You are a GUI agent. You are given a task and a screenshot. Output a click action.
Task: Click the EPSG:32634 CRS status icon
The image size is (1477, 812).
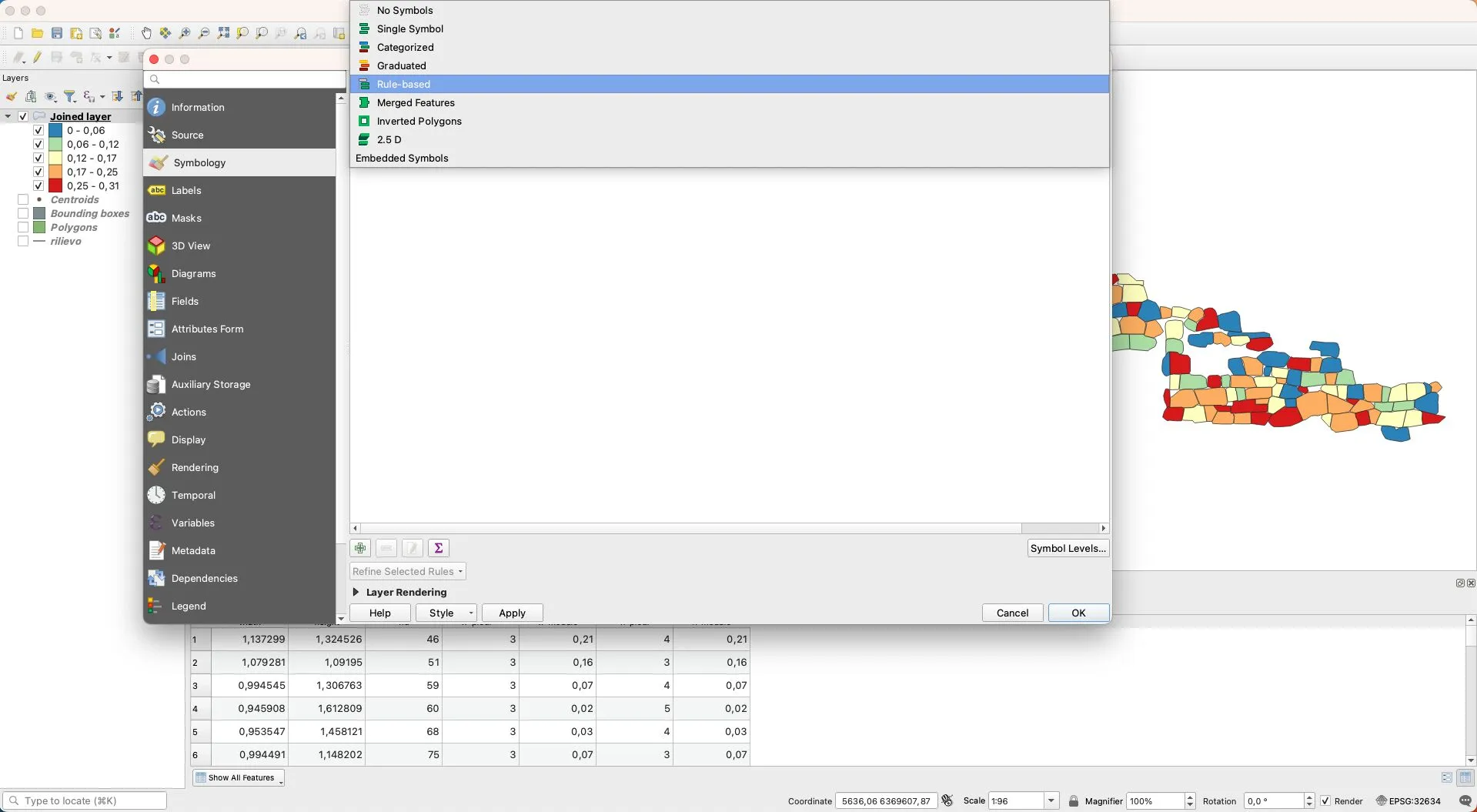(1408, 800)
